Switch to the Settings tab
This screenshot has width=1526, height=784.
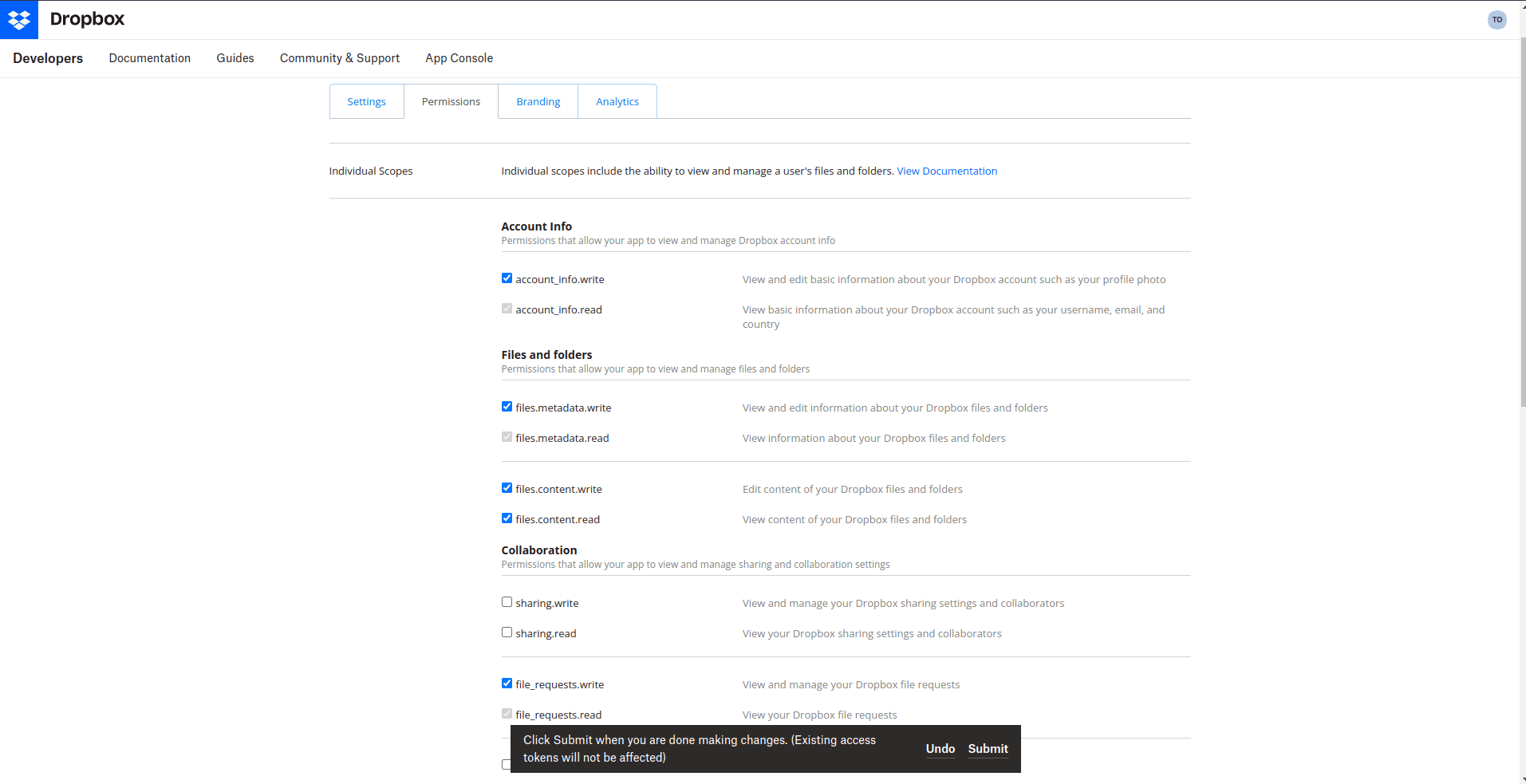tap(366, 101)
